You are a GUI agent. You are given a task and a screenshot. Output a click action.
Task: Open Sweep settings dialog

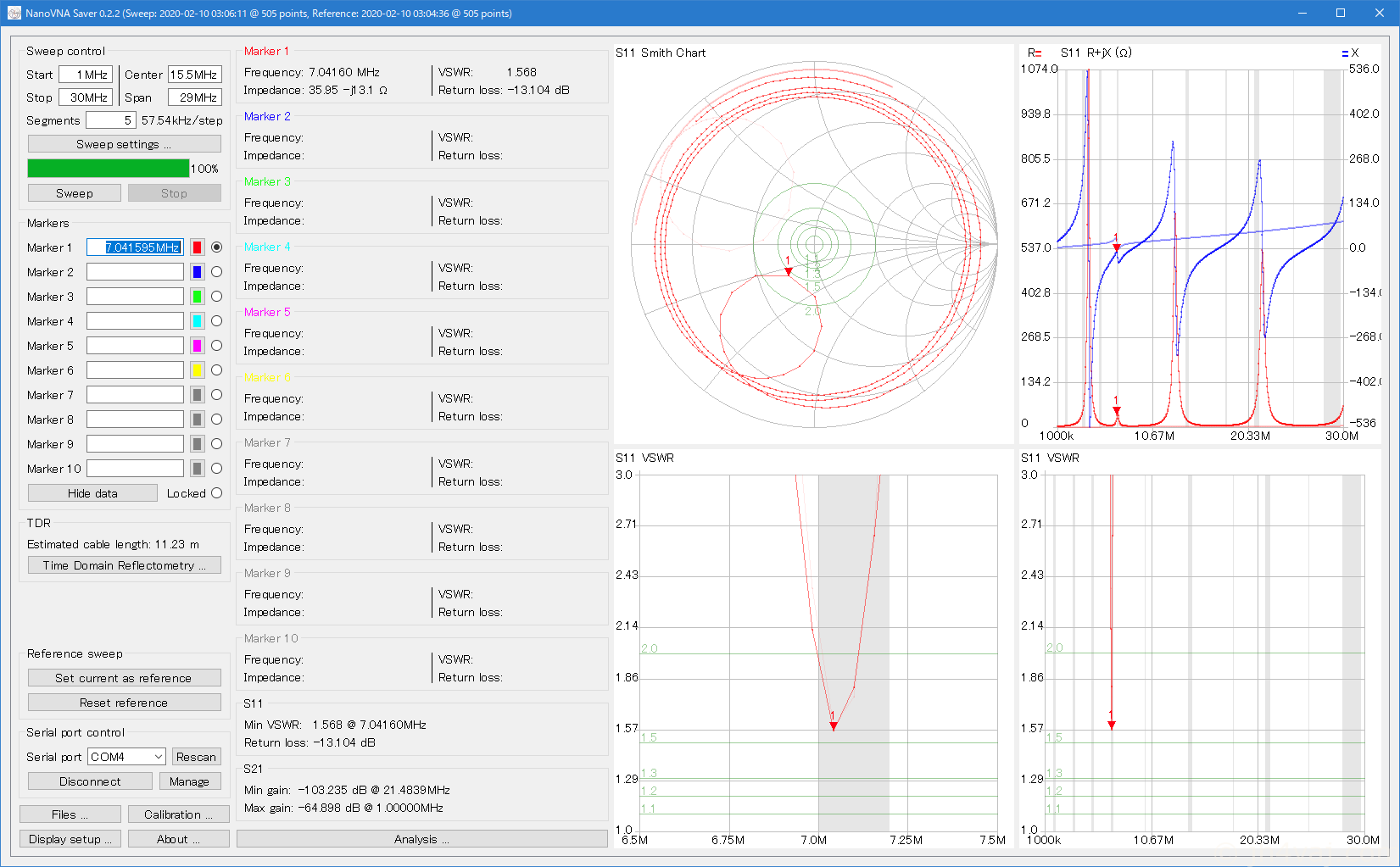pyautogui.click(x=125, y=144)
